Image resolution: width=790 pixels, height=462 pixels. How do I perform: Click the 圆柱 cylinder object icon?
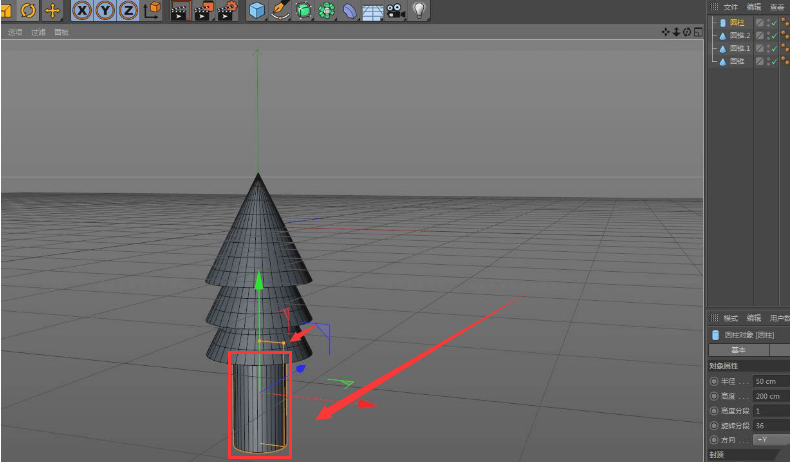pos(723,23)
